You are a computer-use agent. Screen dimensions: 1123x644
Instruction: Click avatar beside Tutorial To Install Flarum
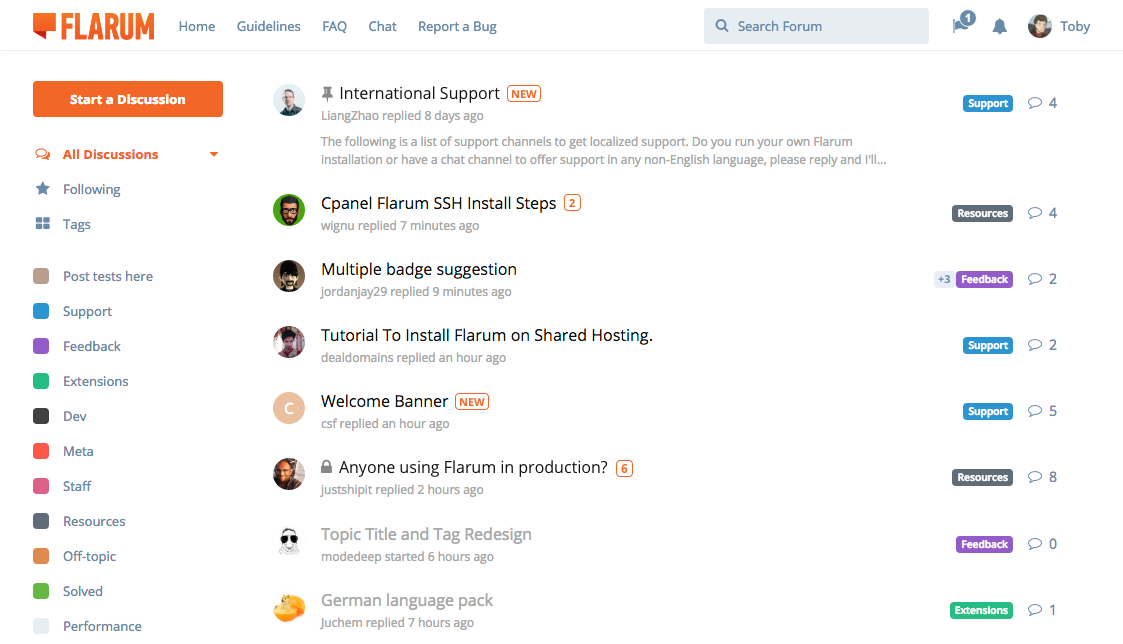coord(289,342)
